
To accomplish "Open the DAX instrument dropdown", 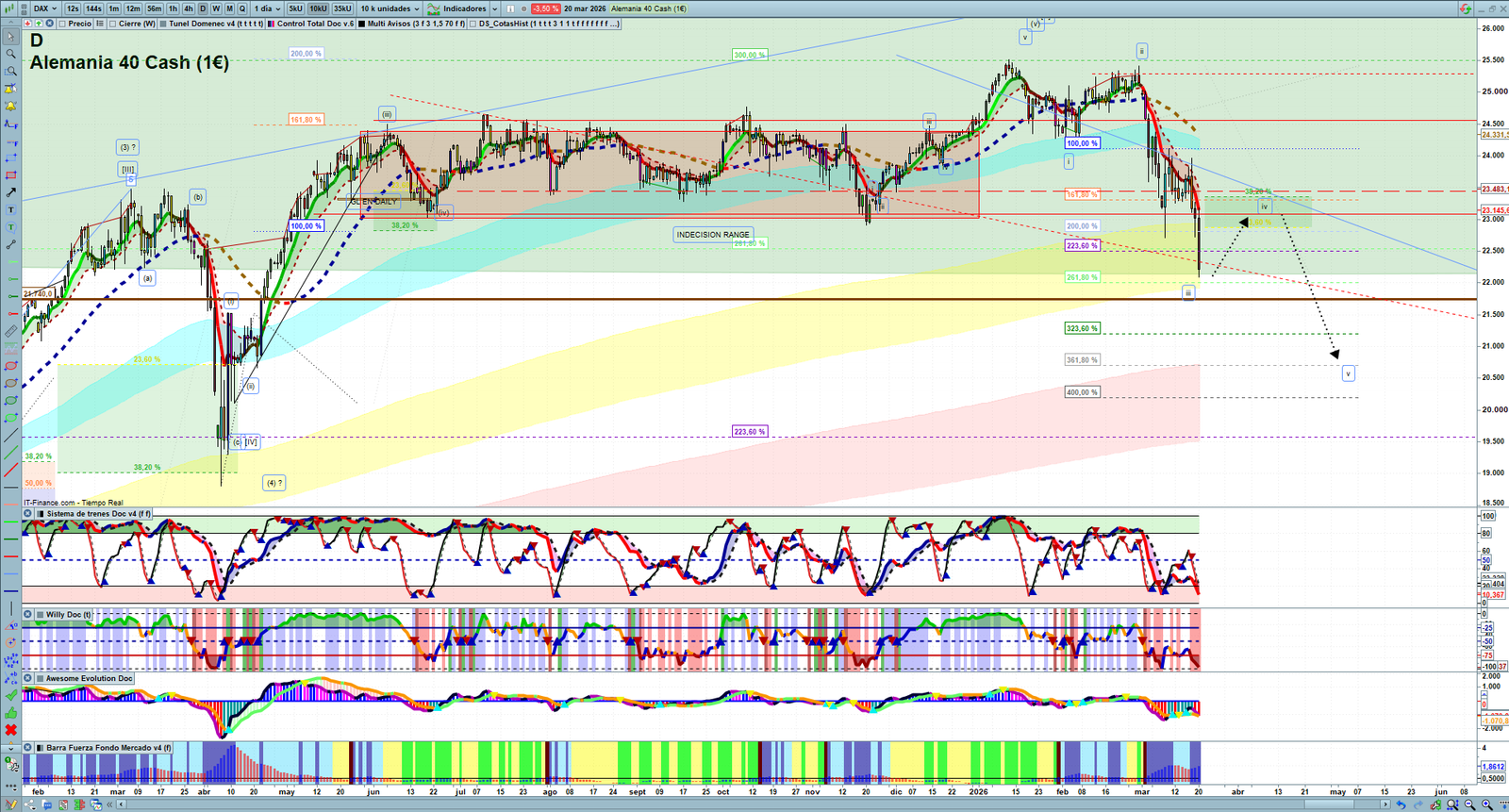I will pyautogui.click(x=45, y=8).
